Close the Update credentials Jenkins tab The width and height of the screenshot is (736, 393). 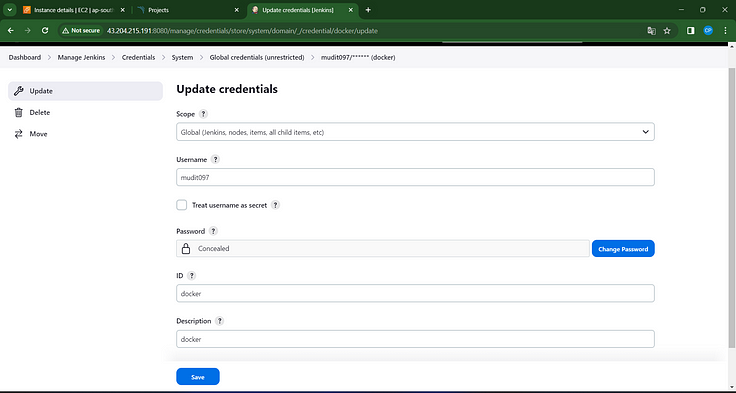(x=351, y=10)
